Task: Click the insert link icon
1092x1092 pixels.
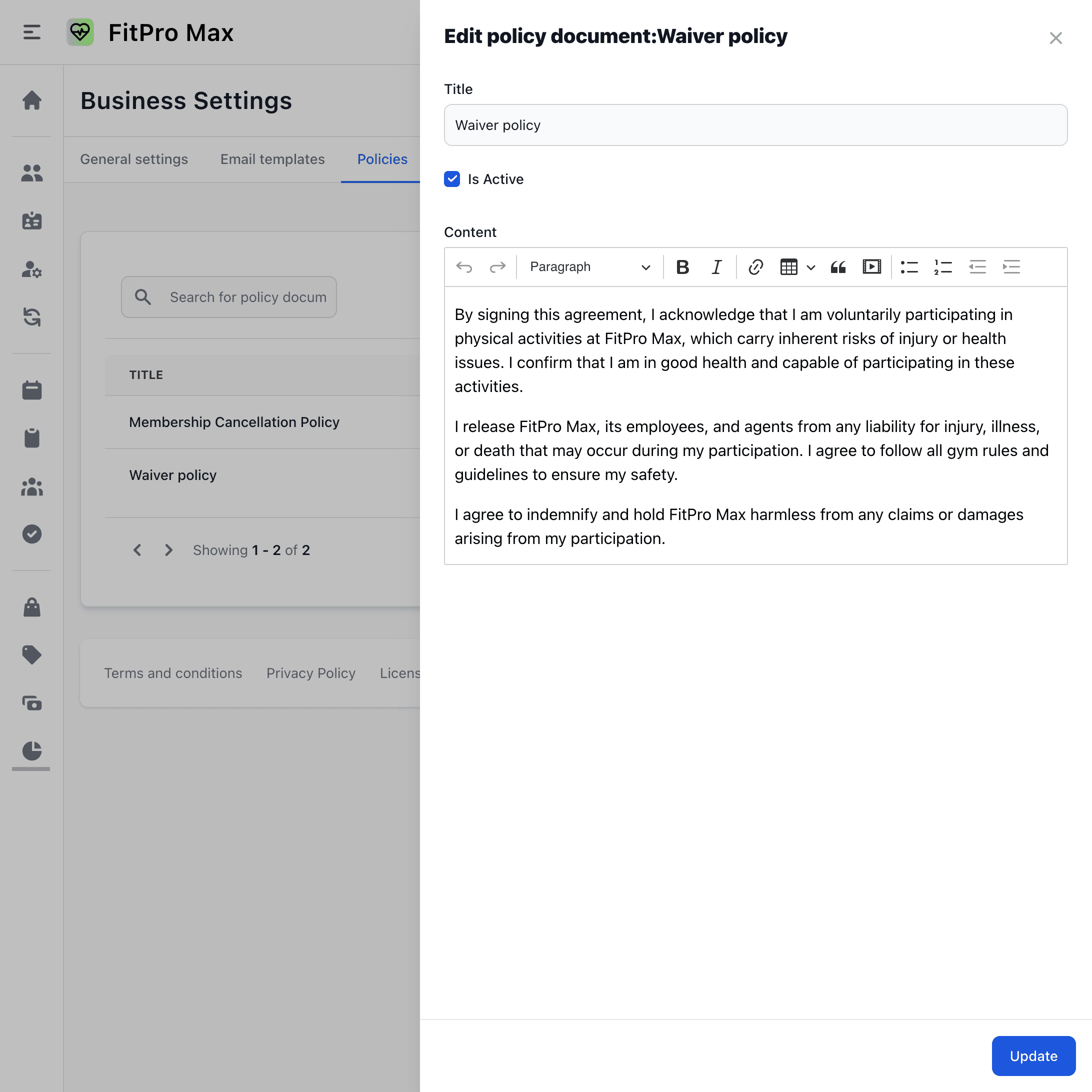Action: tap(755, 267)
